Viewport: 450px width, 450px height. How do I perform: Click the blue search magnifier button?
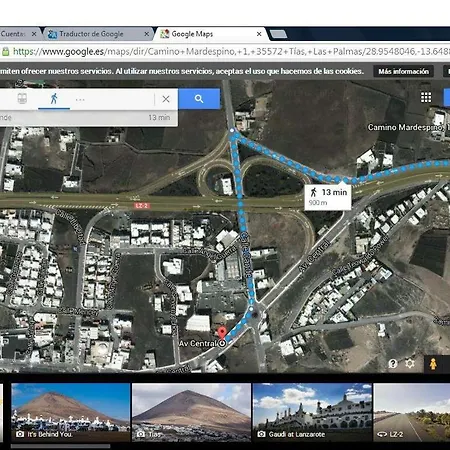199,99
